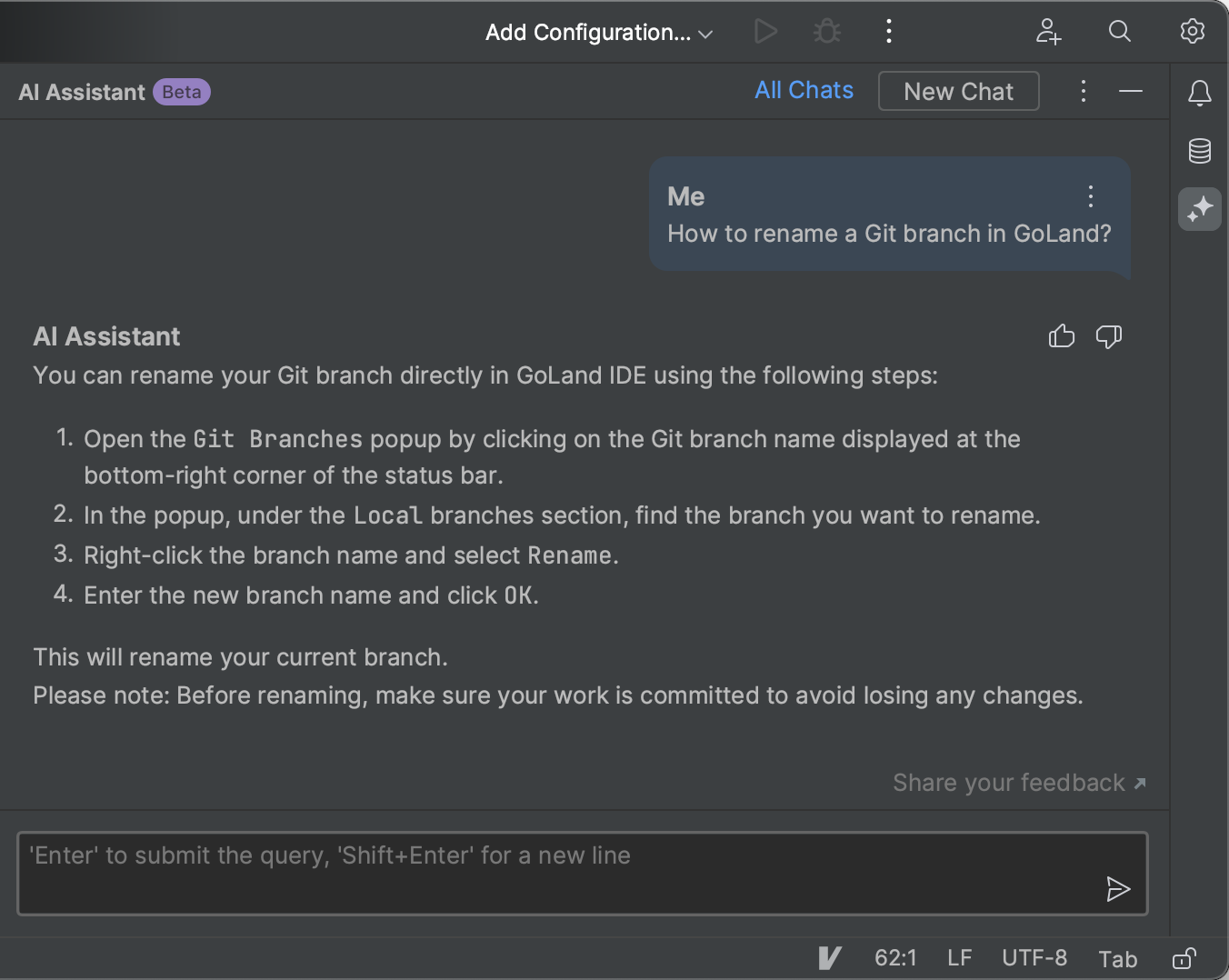This screenshot has height=980, width=1229.
Task: Give thumbs up to AI response
Action: point(1061,336)
